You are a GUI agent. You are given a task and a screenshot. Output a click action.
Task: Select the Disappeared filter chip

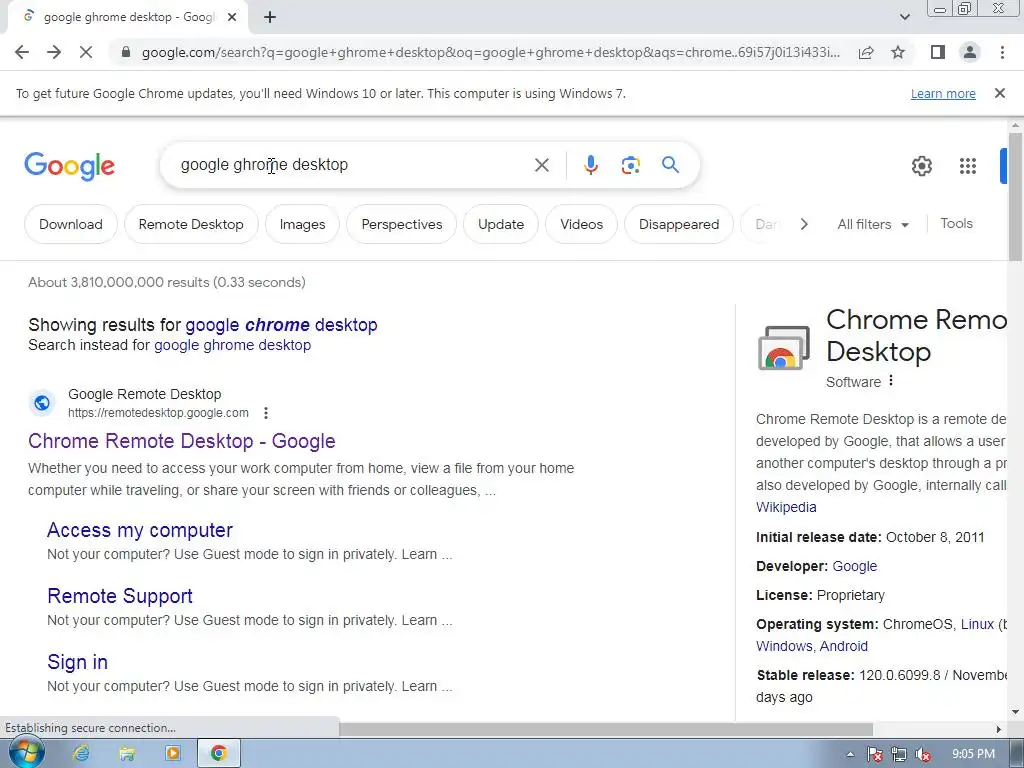click(x=679, y=224)
